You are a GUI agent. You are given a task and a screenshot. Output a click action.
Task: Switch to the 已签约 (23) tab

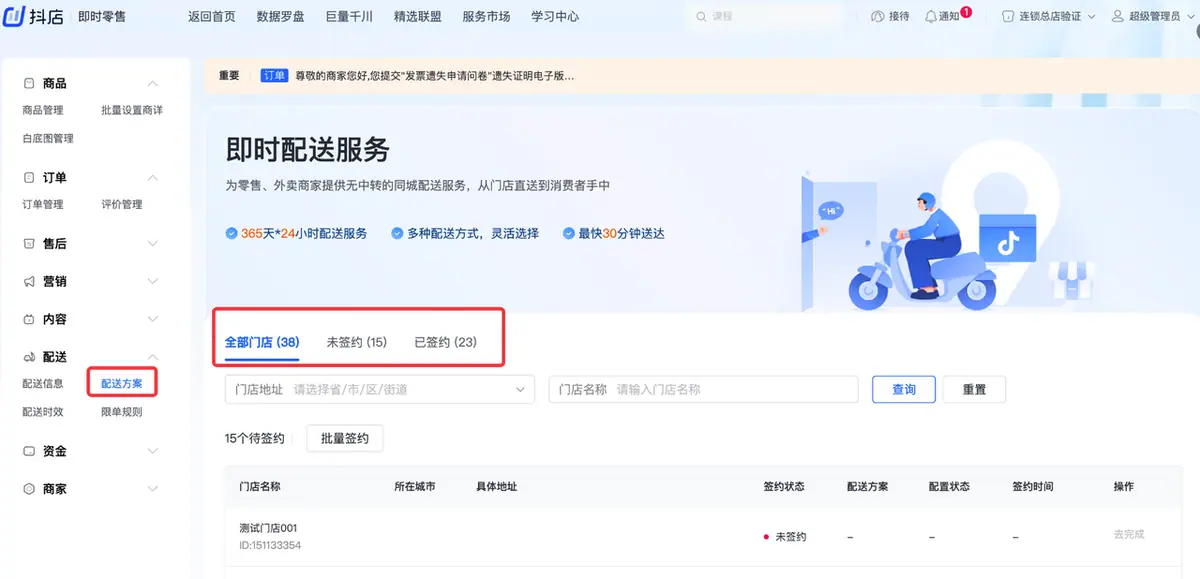445,343
